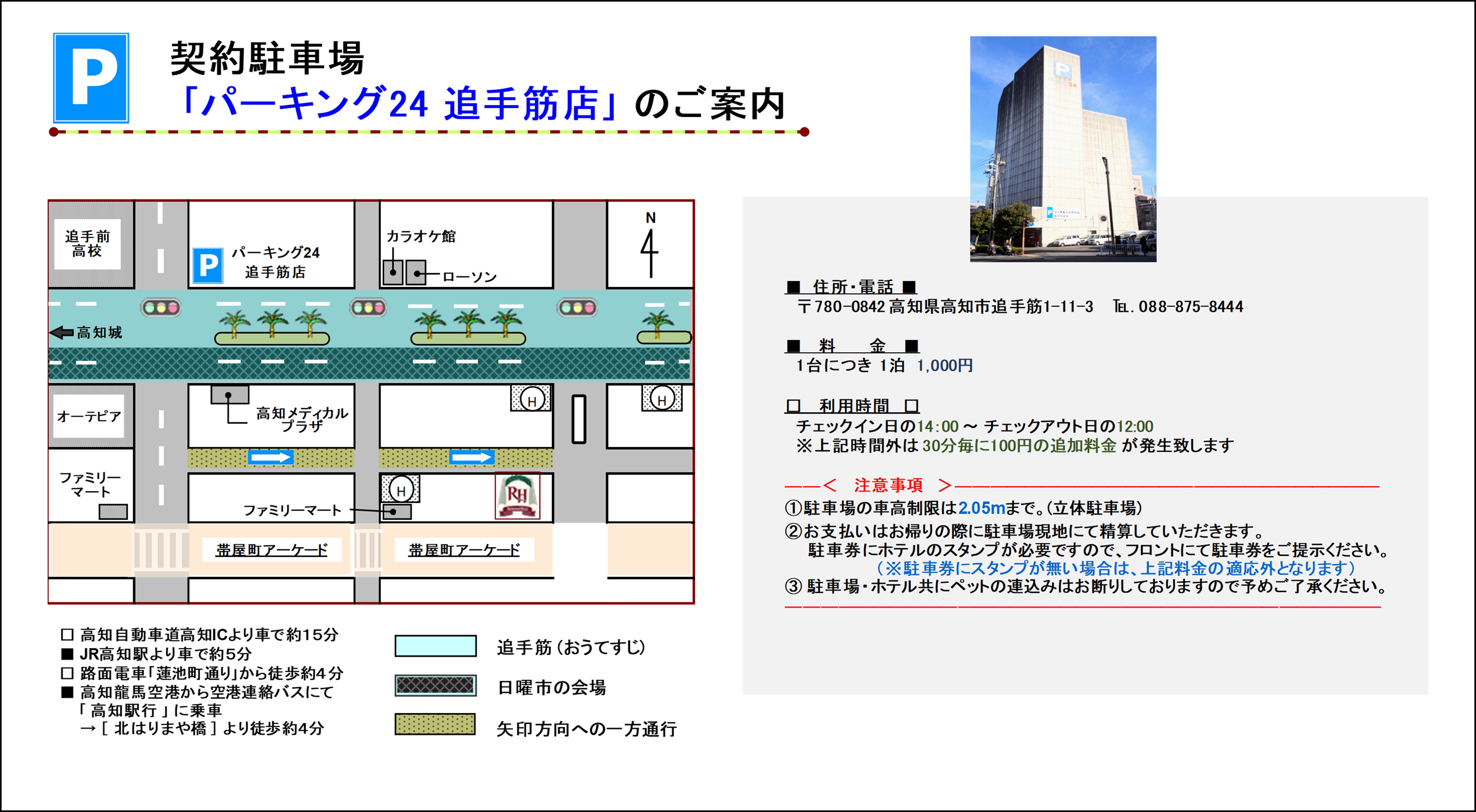Click the line 高知龍馬空港から空港連絡バスにて
Image resolution: width=1476 pixels, height=812 pixels.
click(x=197, y=692)
